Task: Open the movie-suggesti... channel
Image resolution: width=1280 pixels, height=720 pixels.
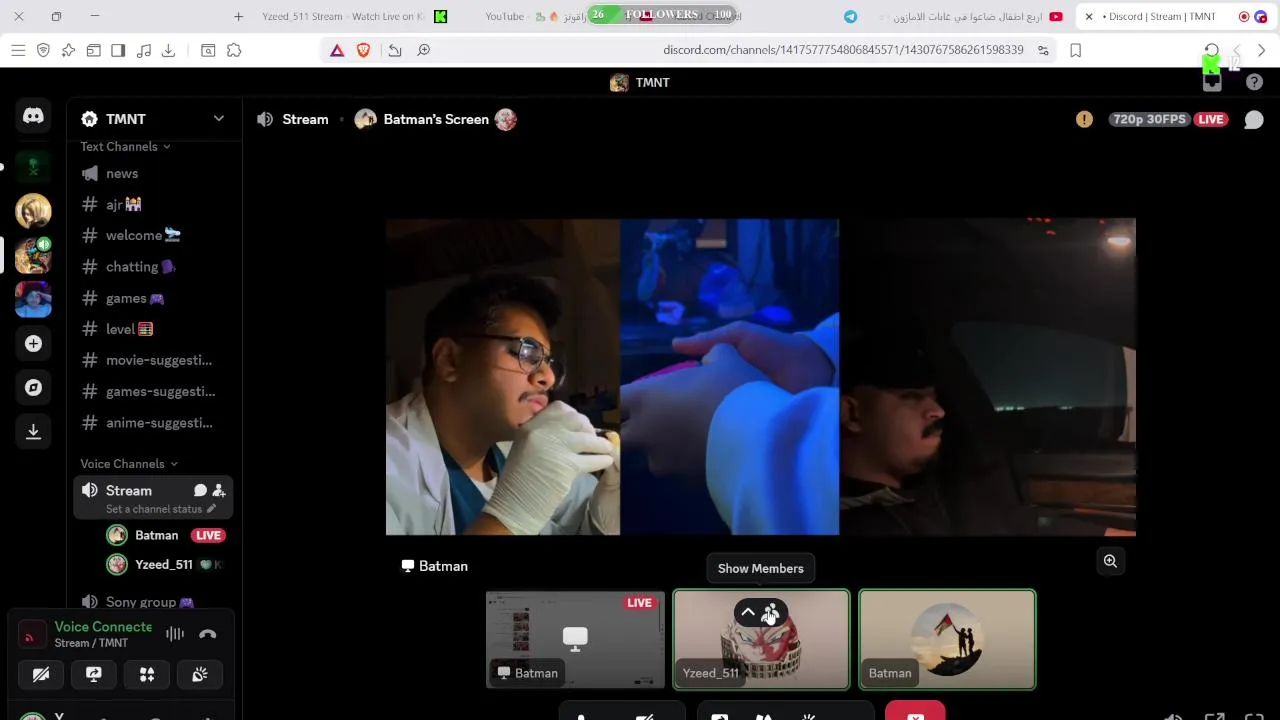Action: [x=153, y=360]
